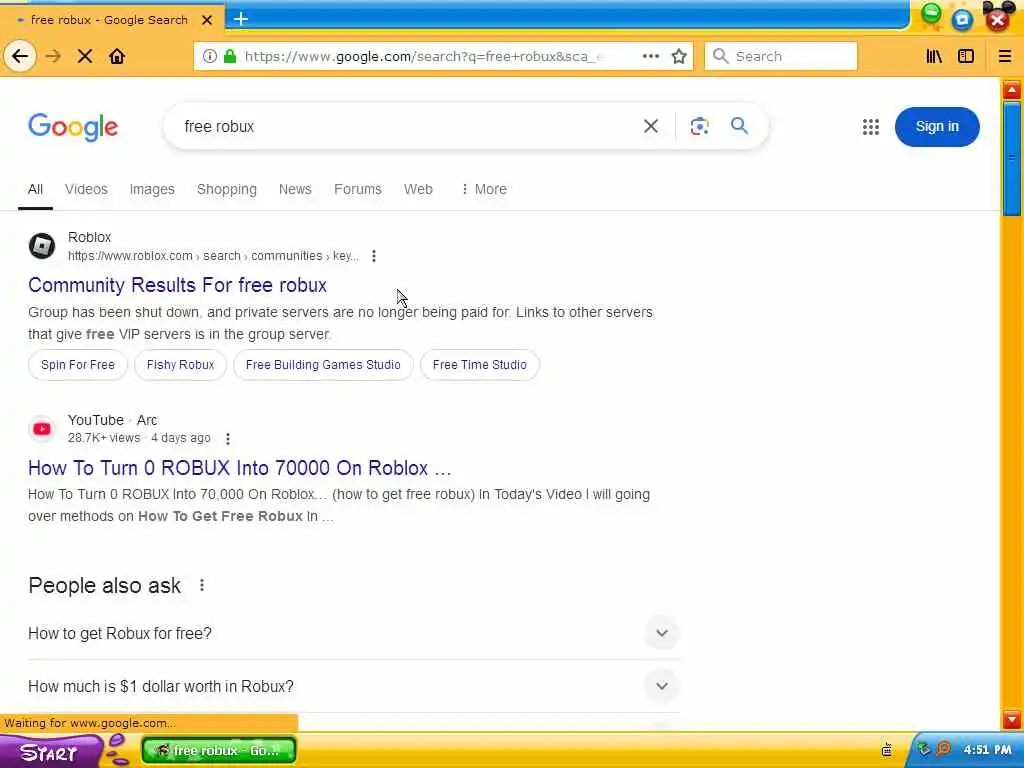The width and height of the screenshot is (1024, 768).
Task: Open People also ask options dots
Action: 202,585
